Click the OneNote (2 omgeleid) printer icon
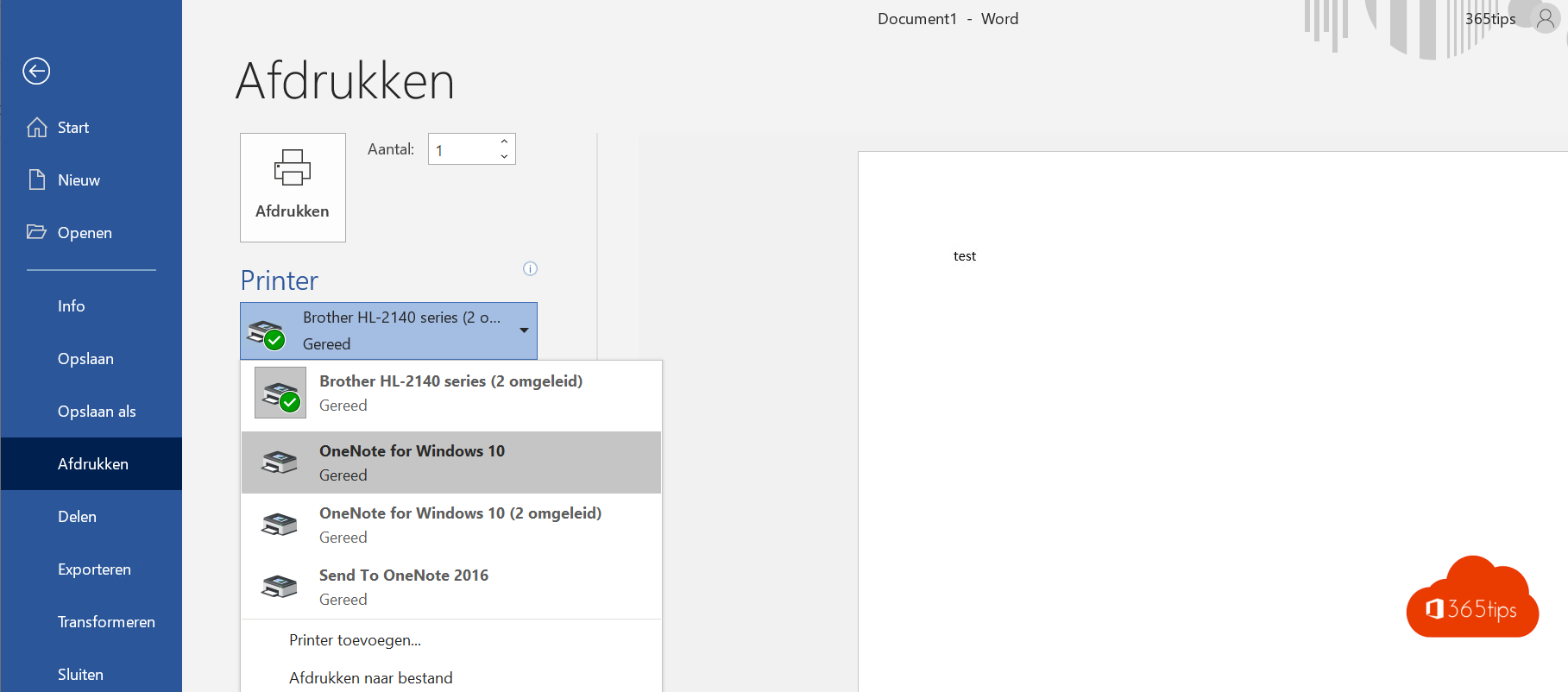Image resolution: width=1568 pixels, height=692 pixels. [280, 525]
